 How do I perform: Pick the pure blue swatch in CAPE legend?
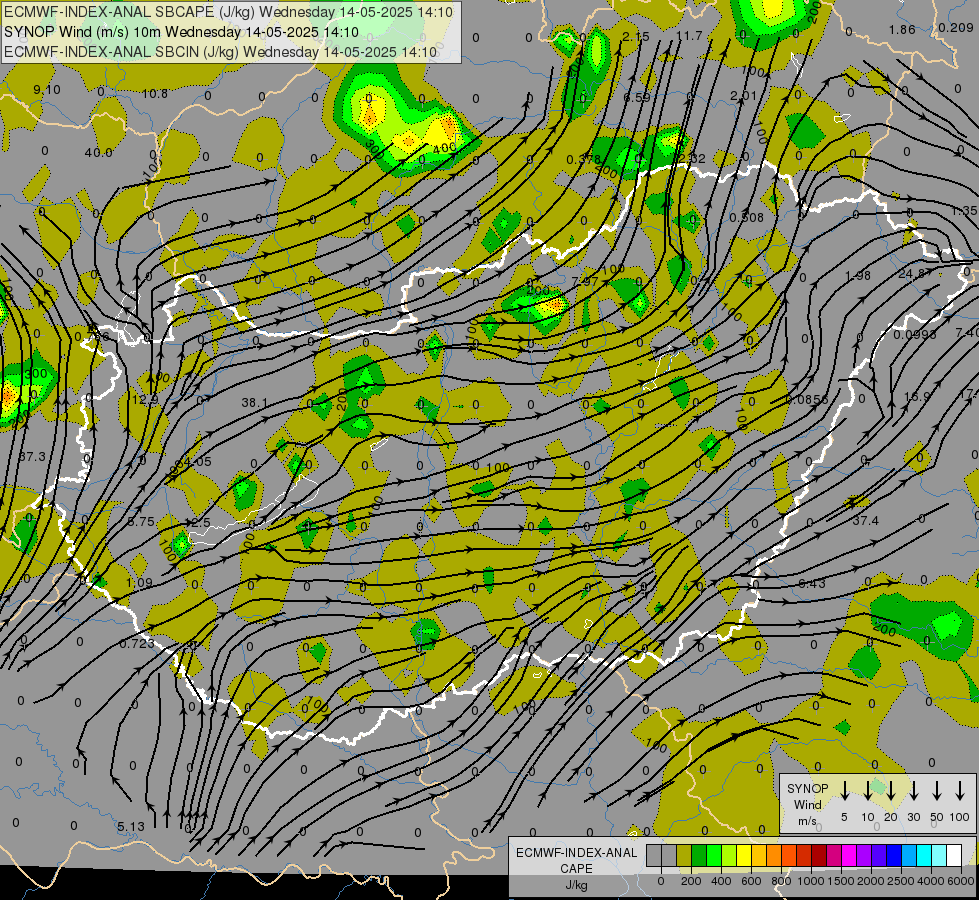pyautogui.click(x=893, y=855)
